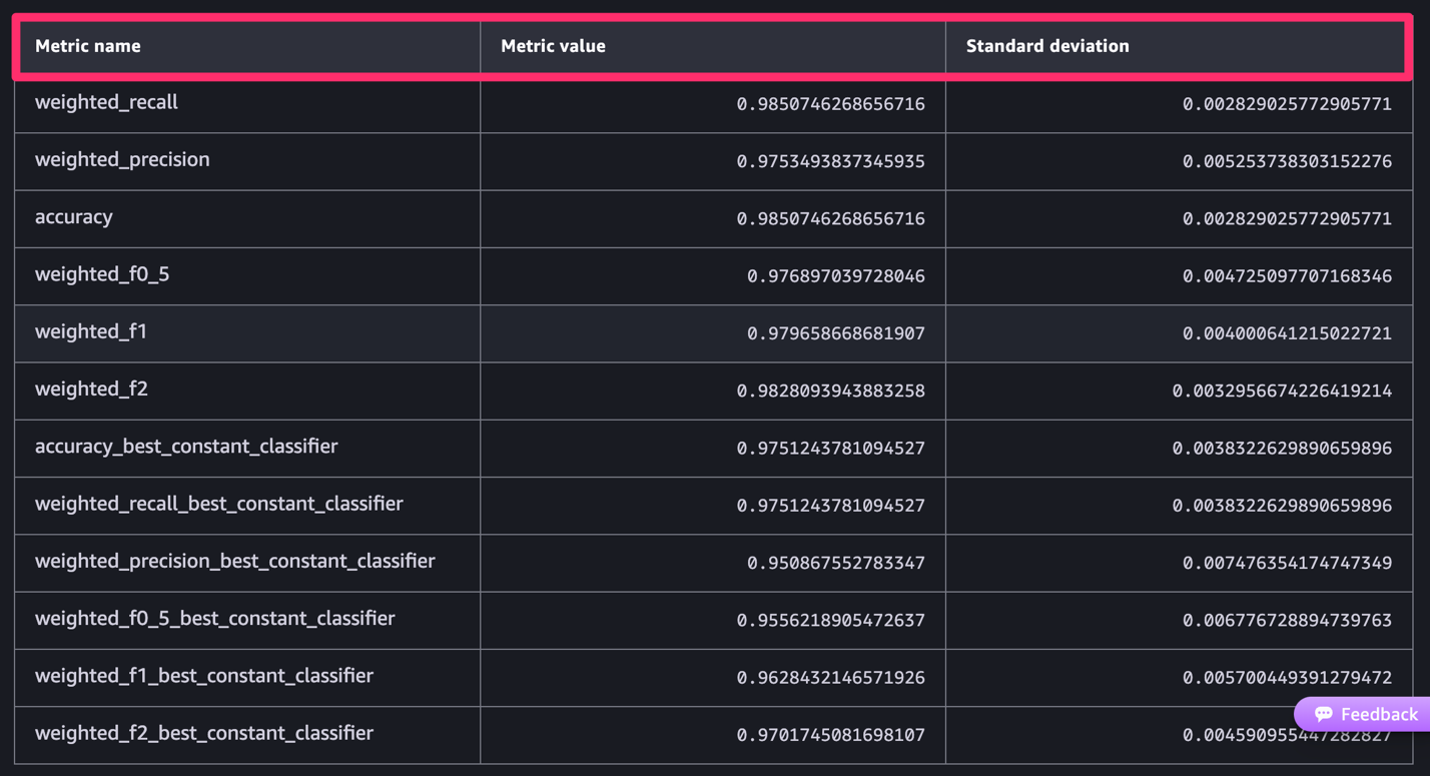Select the weighted_f2 row label
Screen dimensions: 1430x779
(x=92, y=389)
